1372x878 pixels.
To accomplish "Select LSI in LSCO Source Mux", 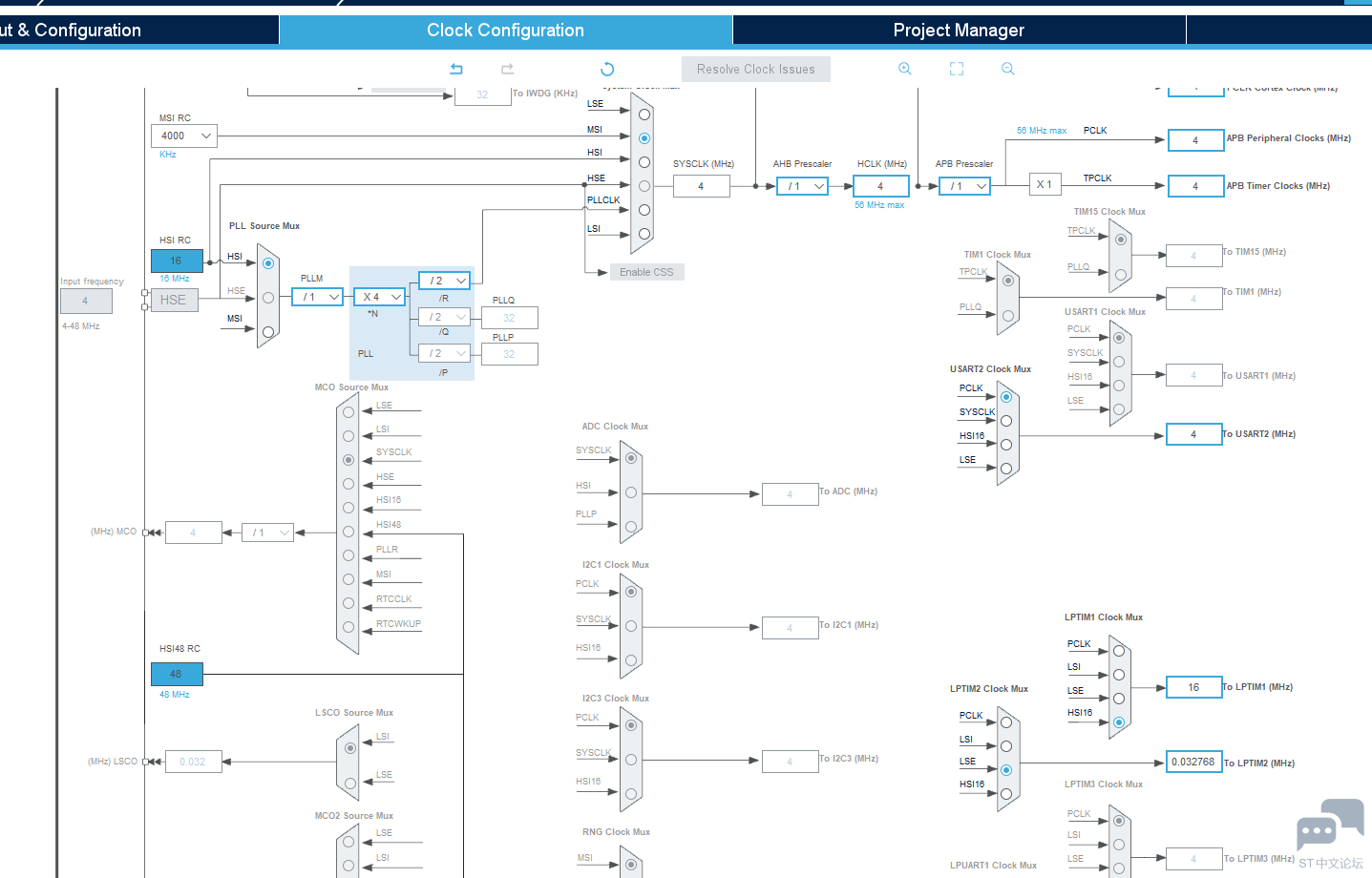I will [350, 748].
